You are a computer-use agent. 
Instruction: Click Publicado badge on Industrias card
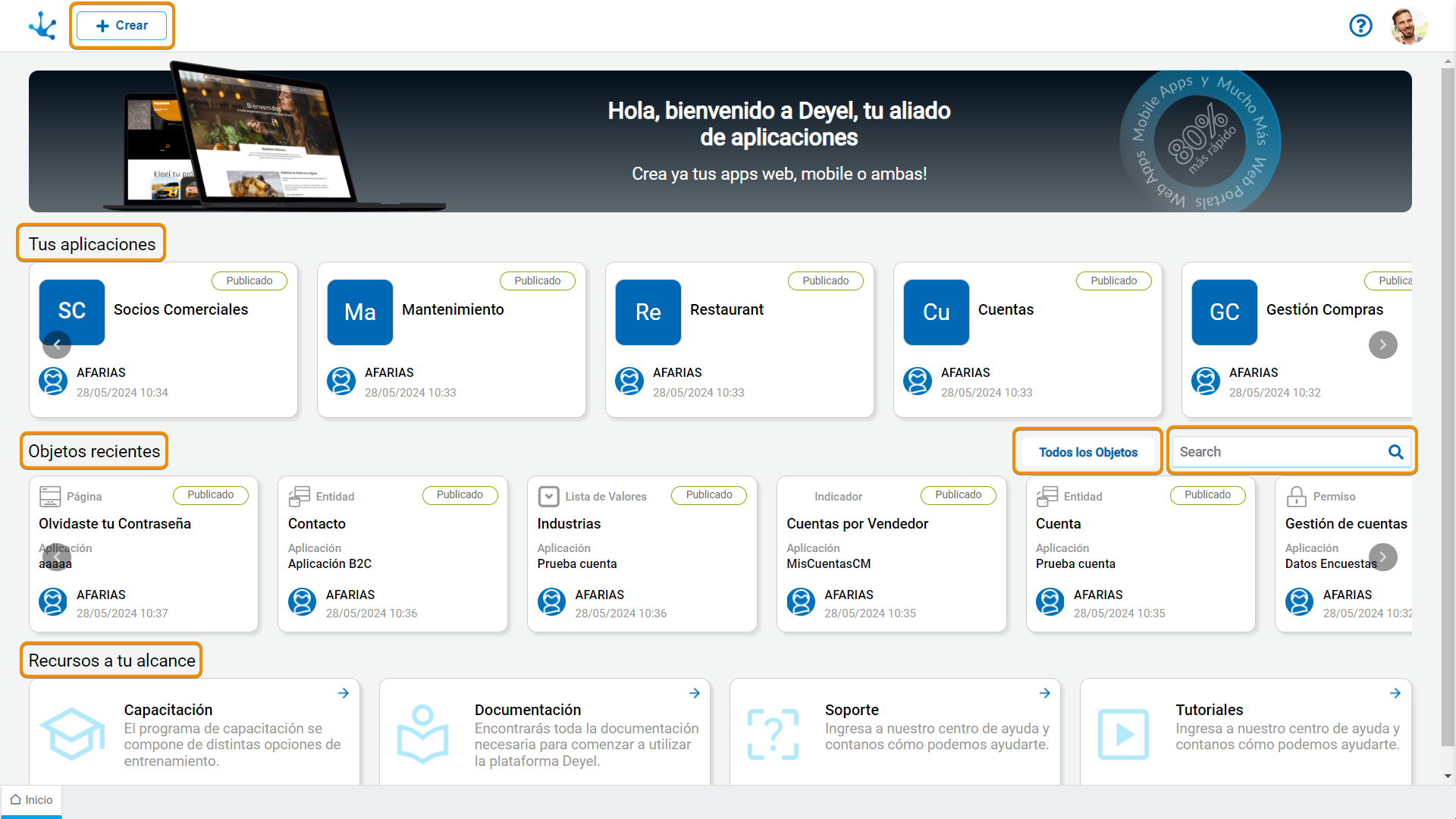click(x=709, y=495)
